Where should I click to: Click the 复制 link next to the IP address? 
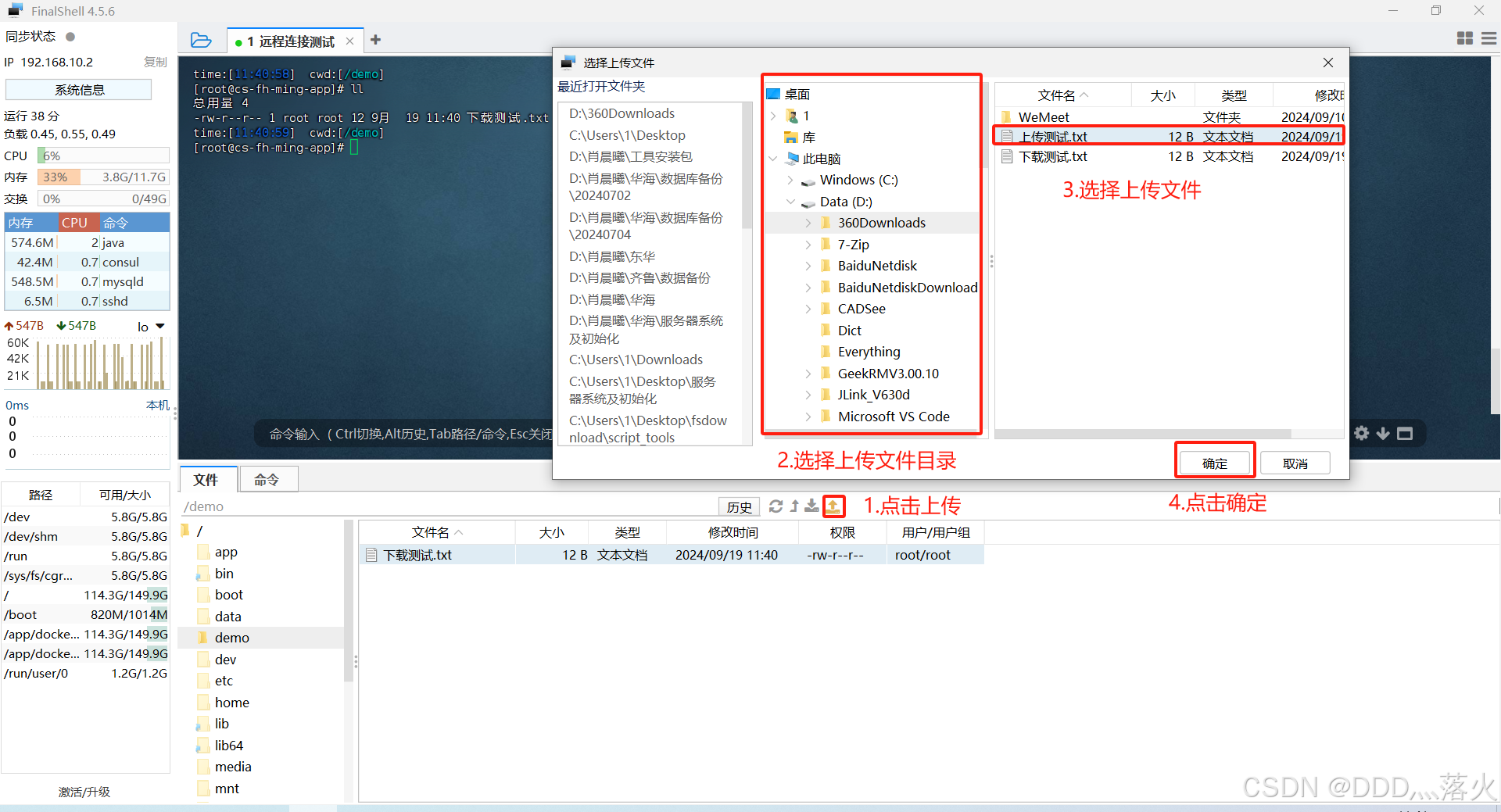[x=154, y=62]
